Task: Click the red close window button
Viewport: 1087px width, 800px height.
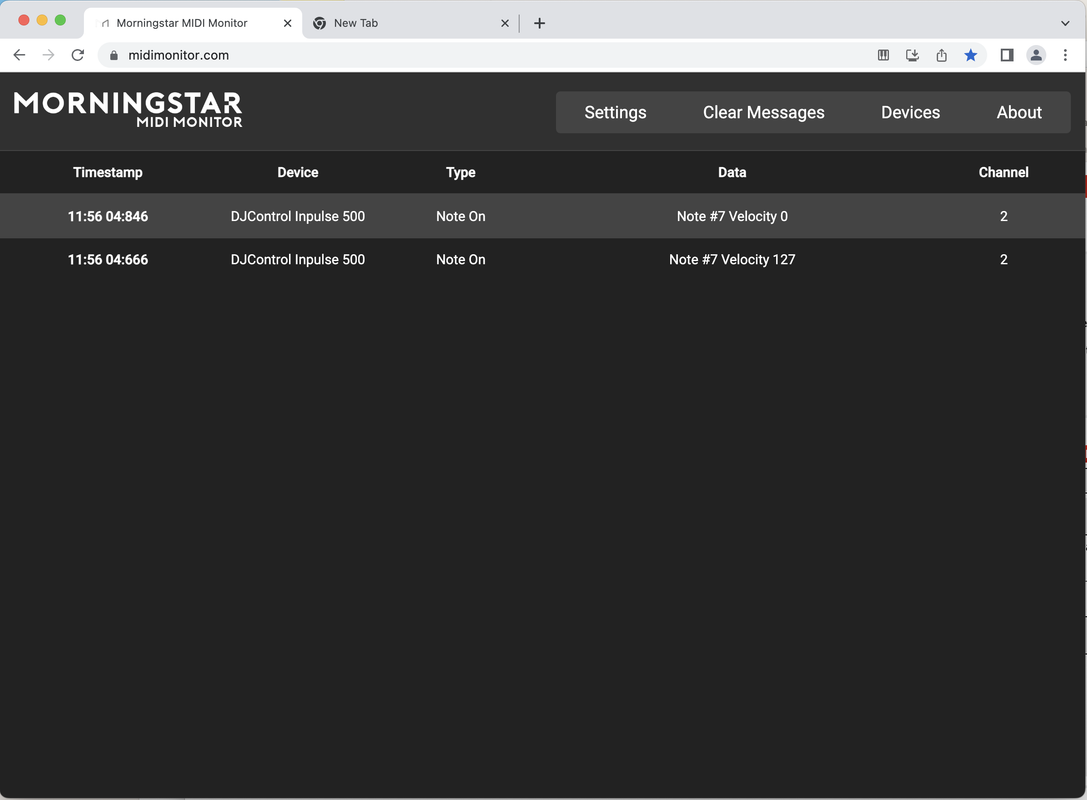Action: point(24,20)
